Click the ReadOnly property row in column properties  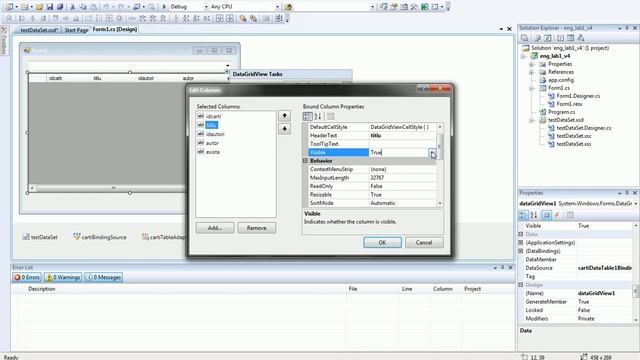(372, 186)
